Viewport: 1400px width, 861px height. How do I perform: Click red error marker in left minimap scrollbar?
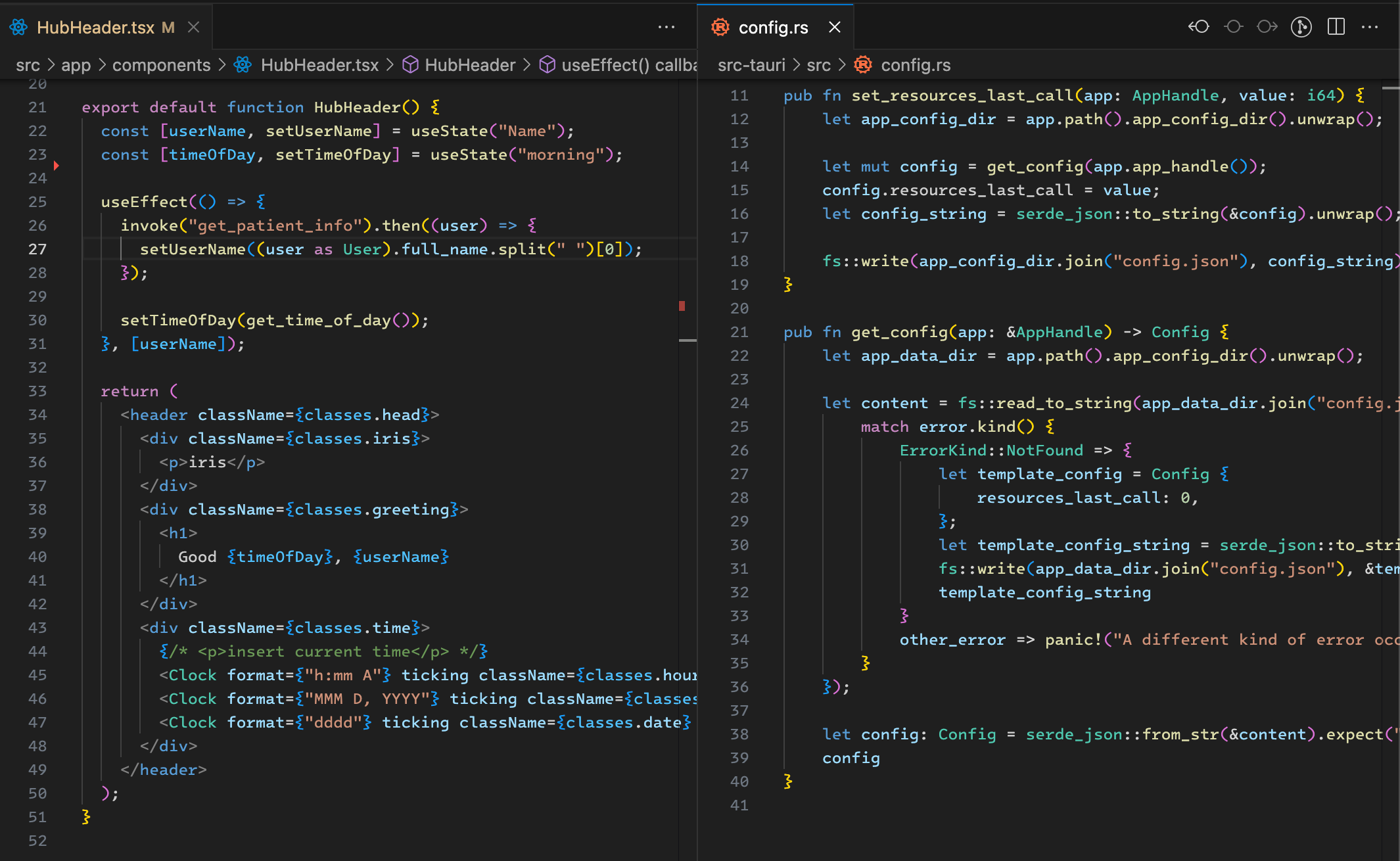point(682,306)
